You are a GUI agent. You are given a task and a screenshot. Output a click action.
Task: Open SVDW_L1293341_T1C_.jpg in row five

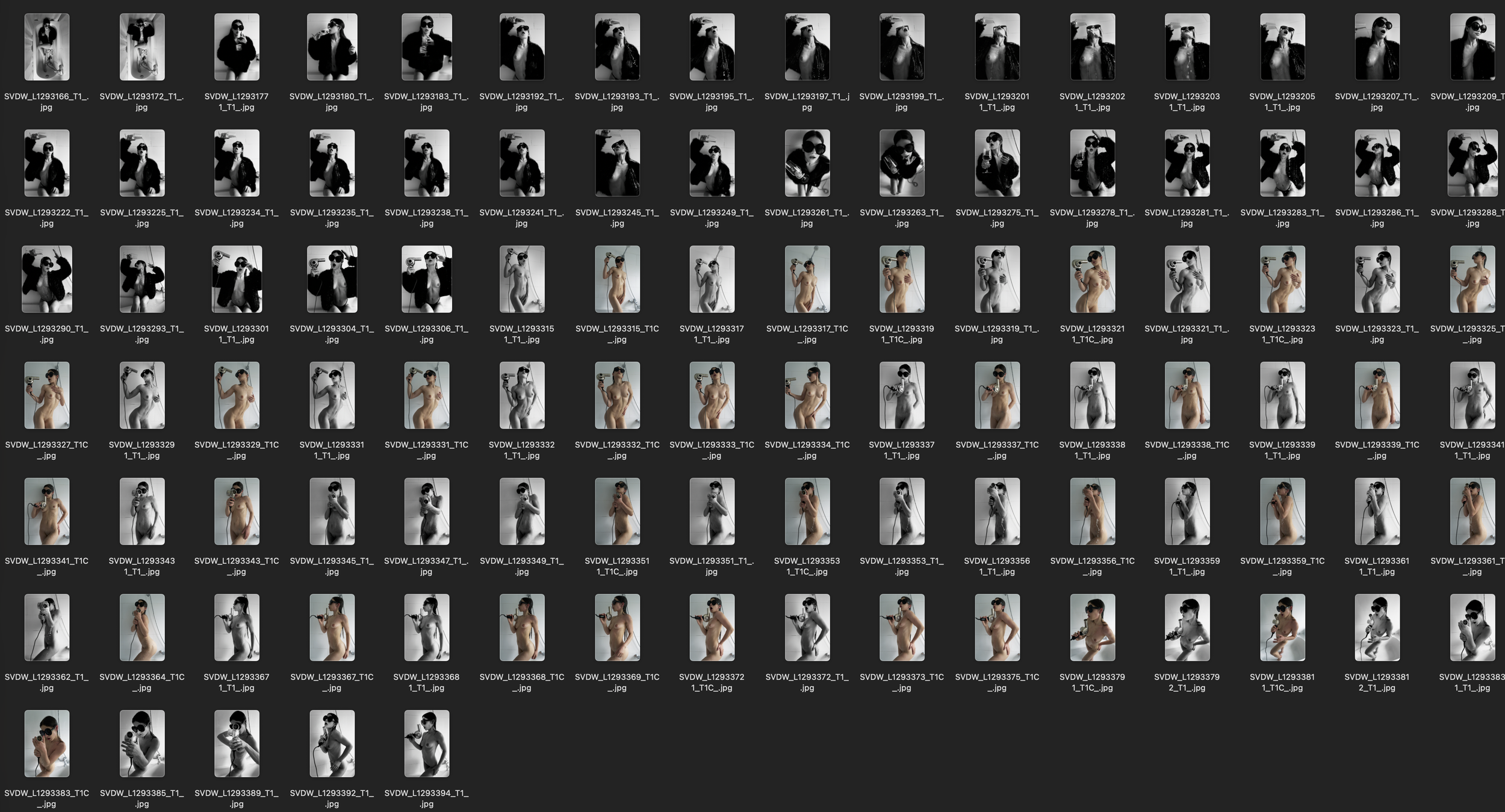[47, 511]
